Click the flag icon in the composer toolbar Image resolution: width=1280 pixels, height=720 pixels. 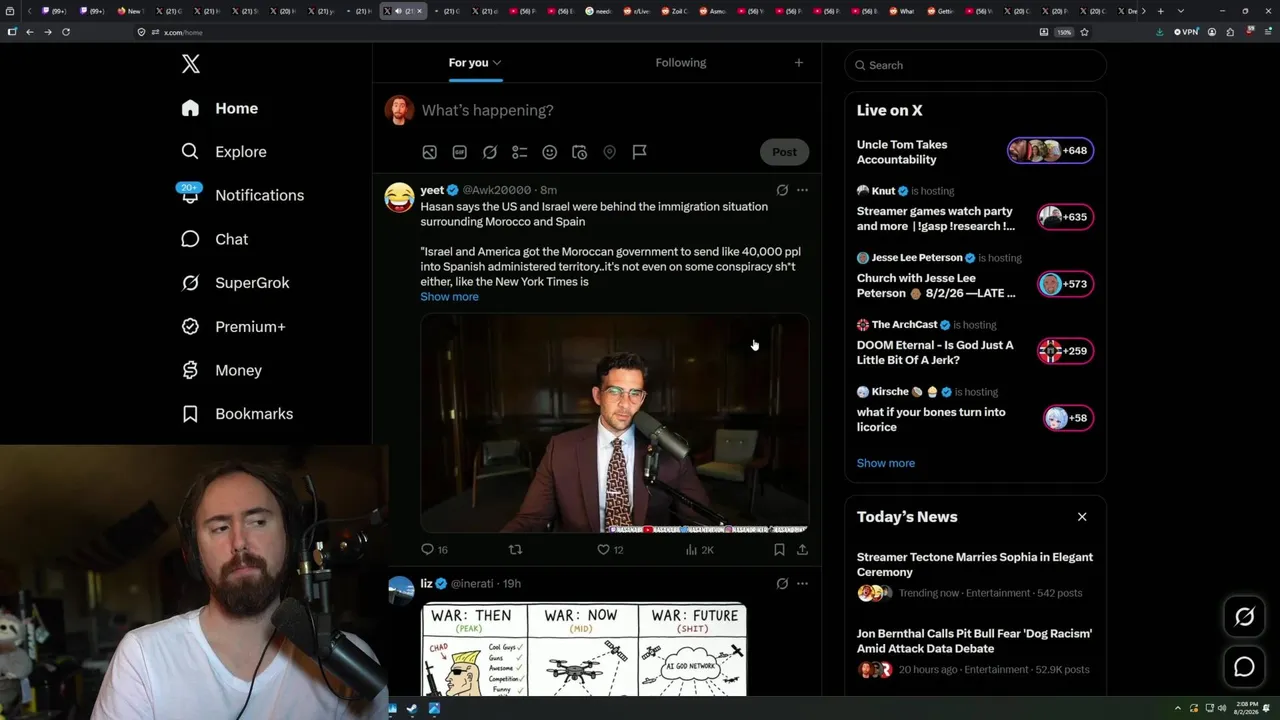point(639,152)
